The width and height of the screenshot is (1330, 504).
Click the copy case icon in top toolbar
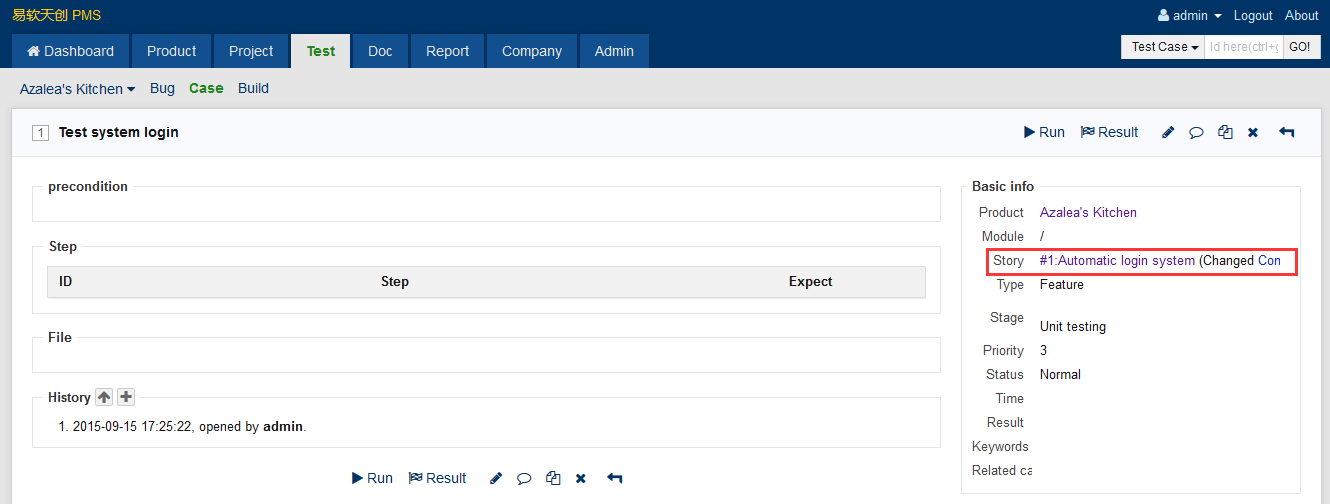click(x=1225, y=132)
